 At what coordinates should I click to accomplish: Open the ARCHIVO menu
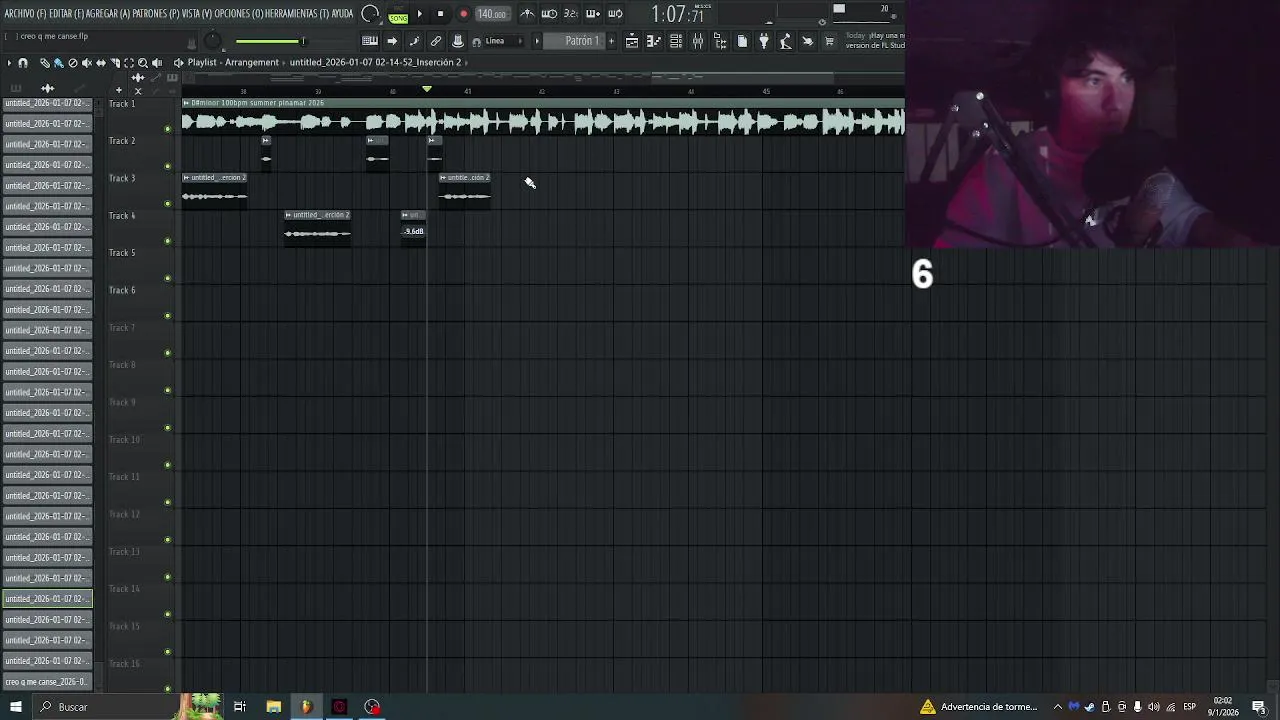pyautogui.click(x=25, y=14)
